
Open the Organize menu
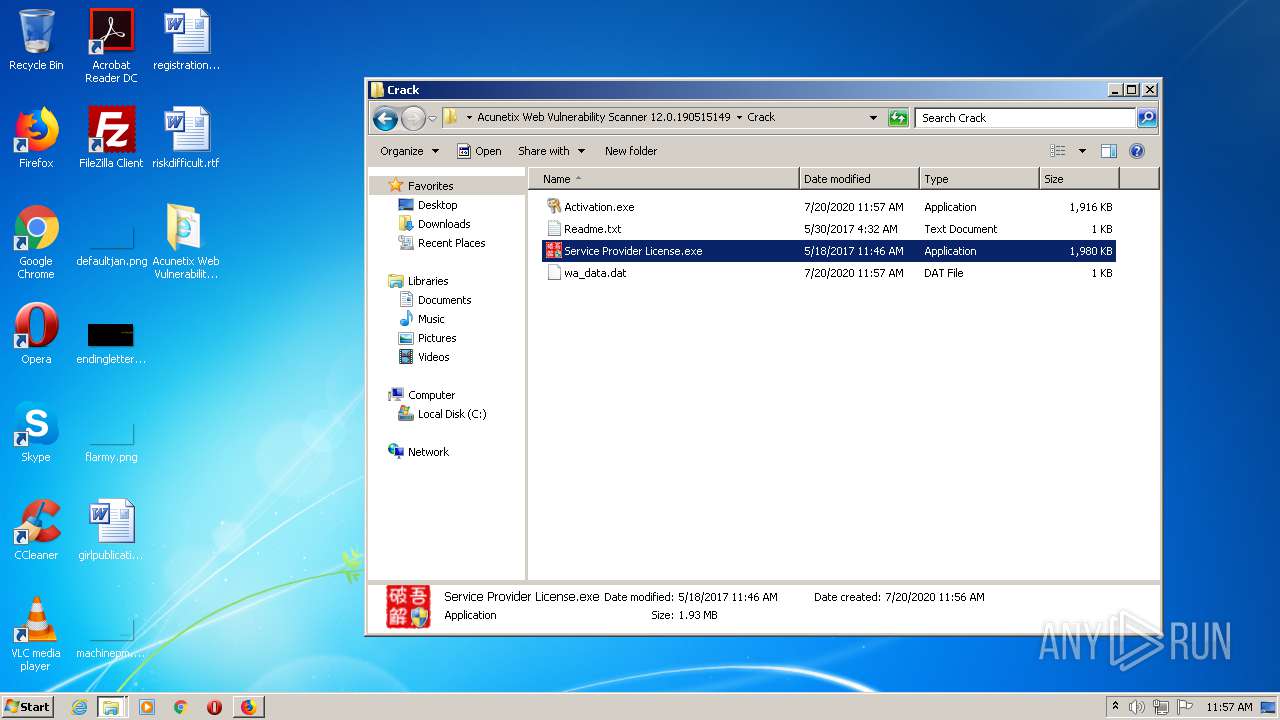coord(409,151)
